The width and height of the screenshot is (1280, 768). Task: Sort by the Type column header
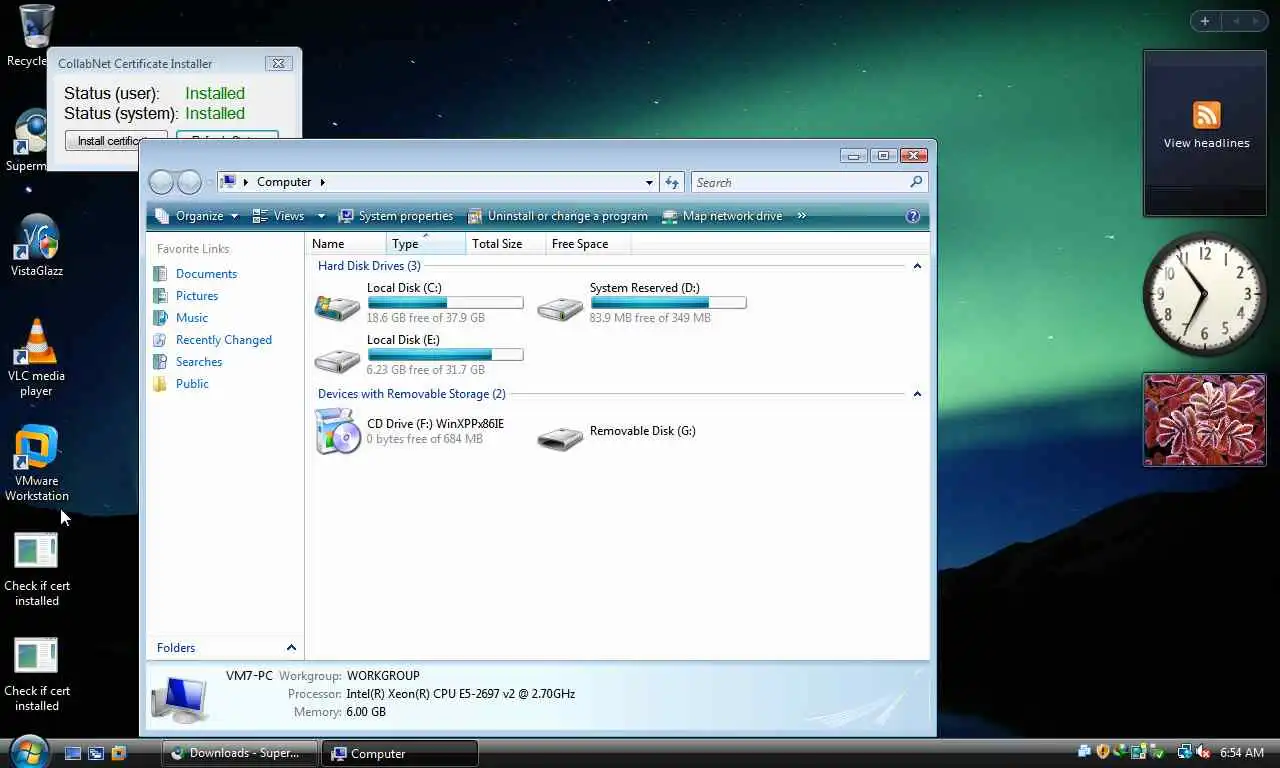pos(426,244)
